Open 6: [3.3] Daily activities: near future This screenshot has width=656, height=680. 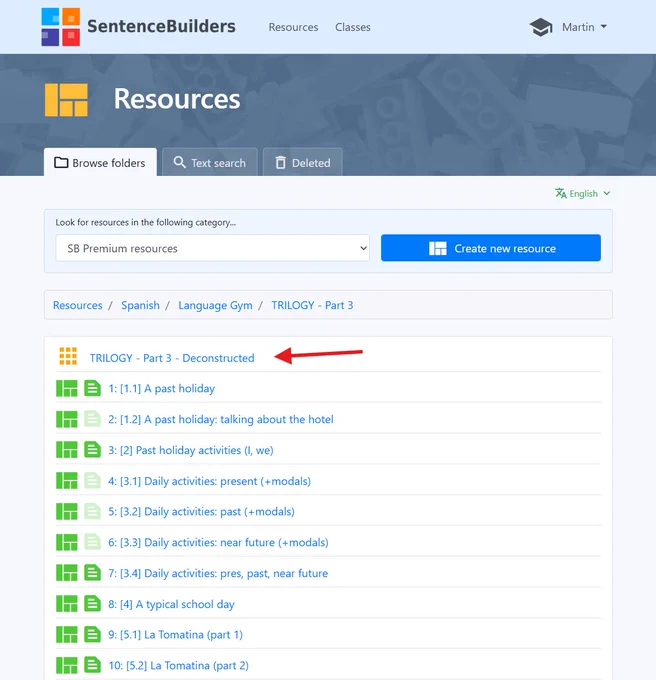(x=218, y=543)
